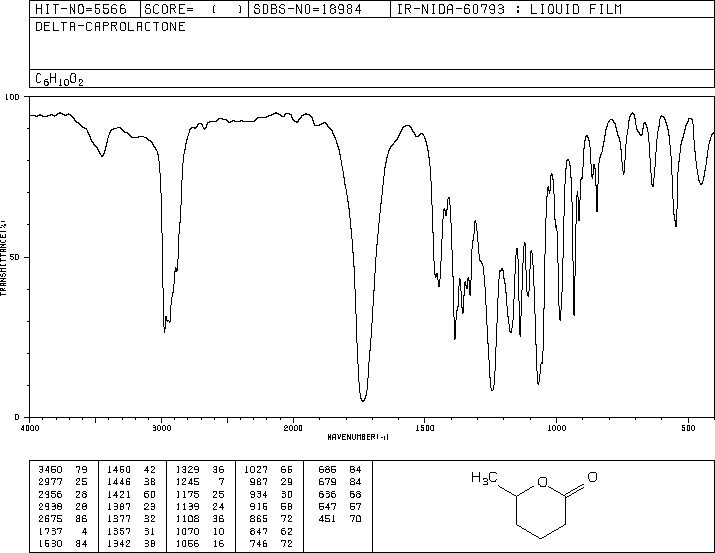This screenshot has height=553, width=715.
Task: Select peak value 1329 in the table
Action: point(187,470)
